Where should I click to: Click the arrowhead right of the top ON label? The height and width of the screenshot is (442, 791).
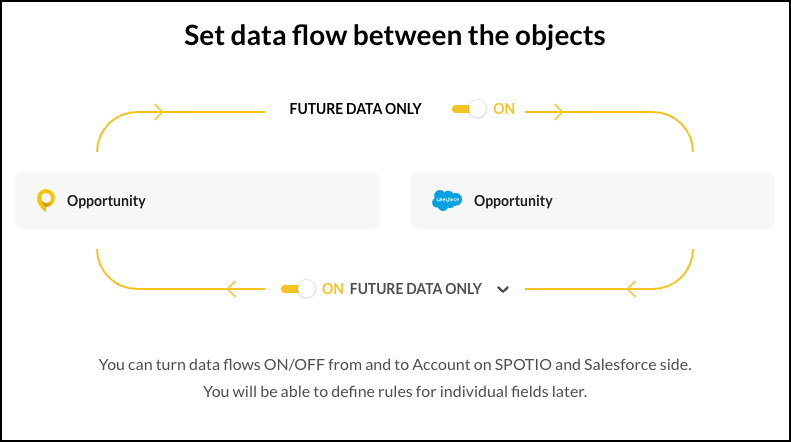[x=558, y=112]
